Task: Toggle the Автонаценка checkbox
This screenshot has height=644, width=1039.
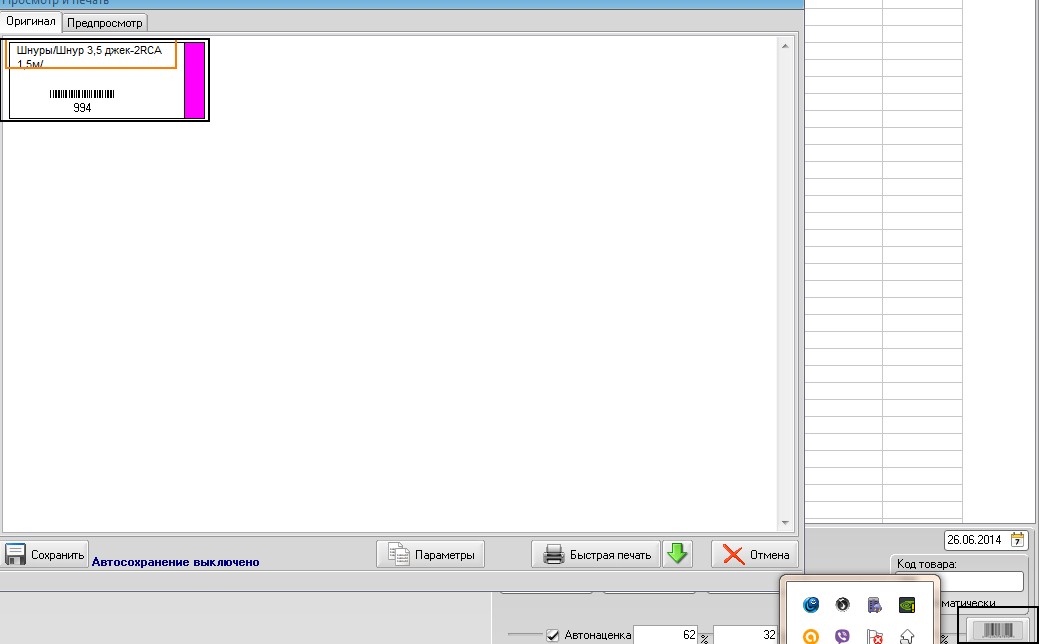Action: pos(553,635)
